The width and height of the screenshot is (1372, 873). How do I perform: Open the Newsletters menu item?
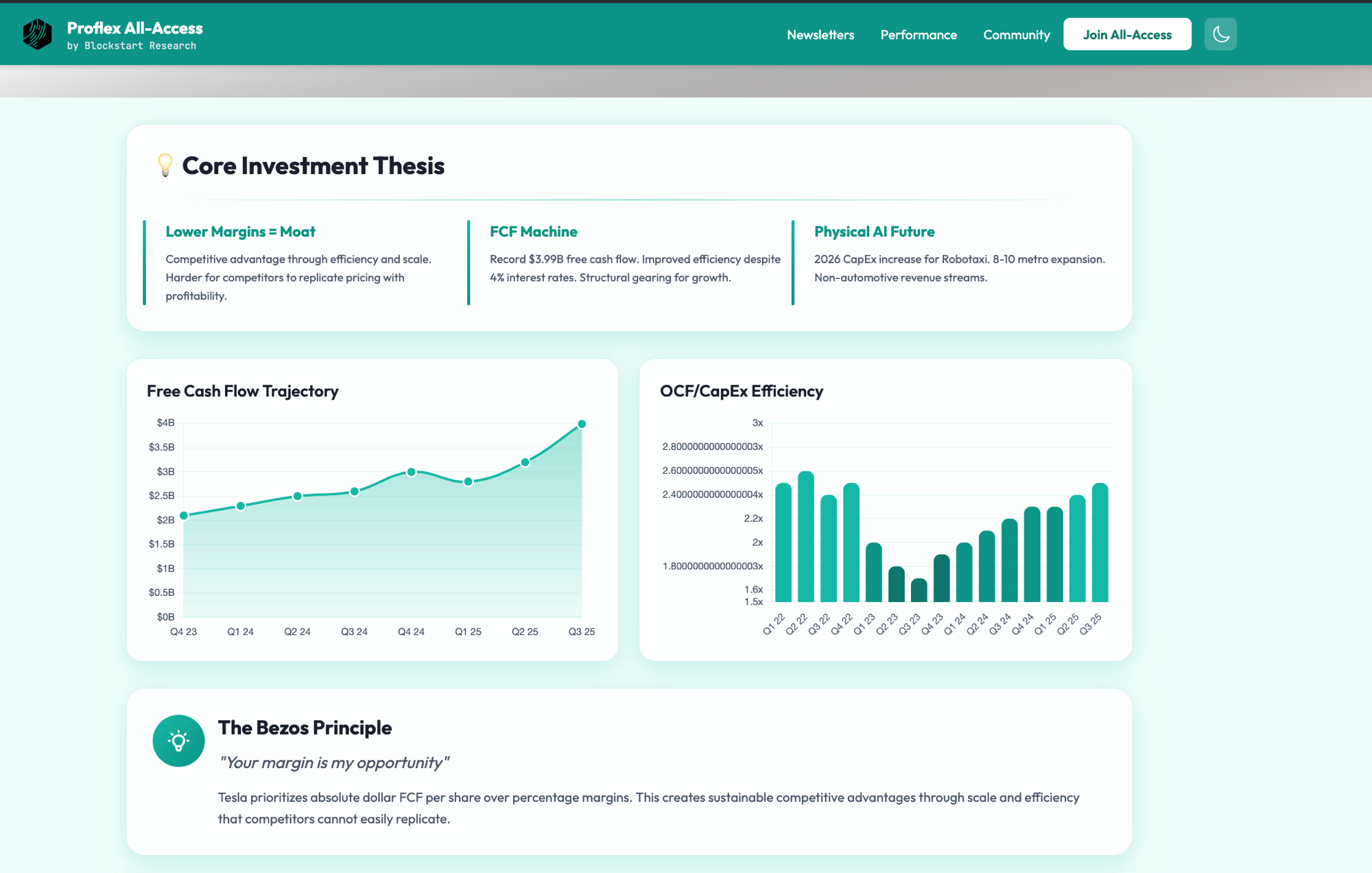coord(820,34)
